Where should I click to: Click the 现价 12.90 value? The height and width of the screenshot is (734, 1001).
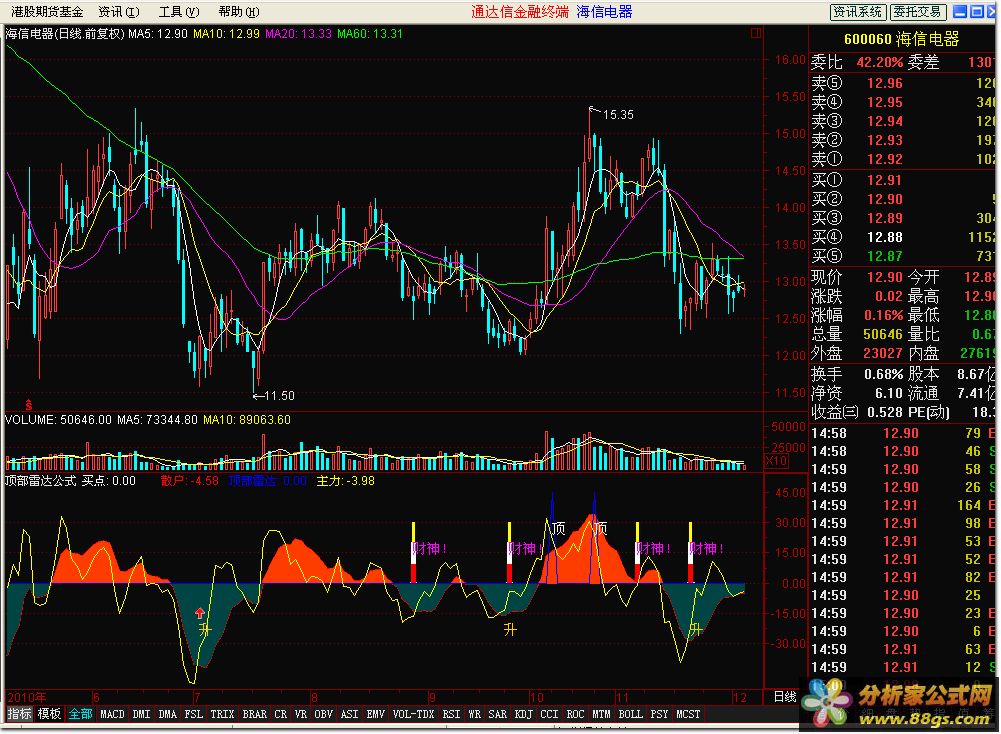pos(884,277)
